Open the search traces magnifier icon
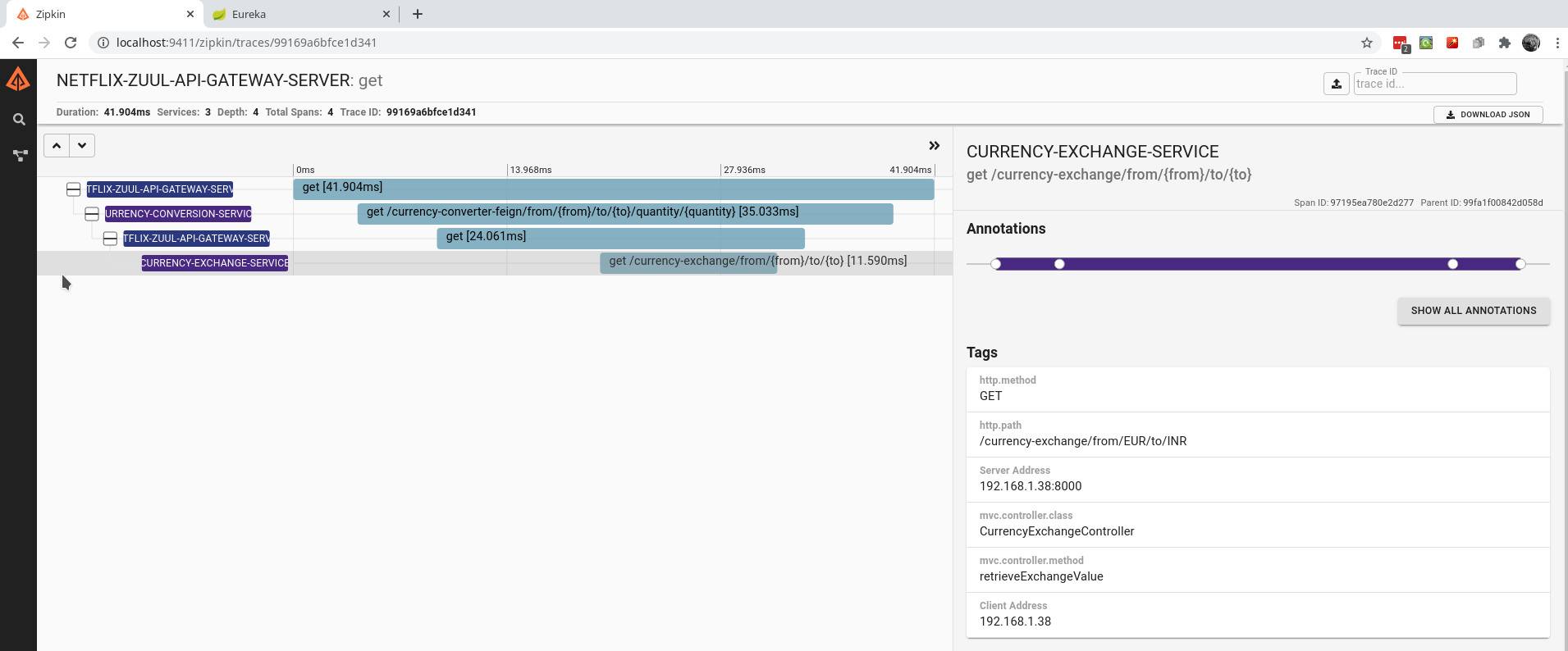This screenshot has width=1568, height=651. coord(19,120)
